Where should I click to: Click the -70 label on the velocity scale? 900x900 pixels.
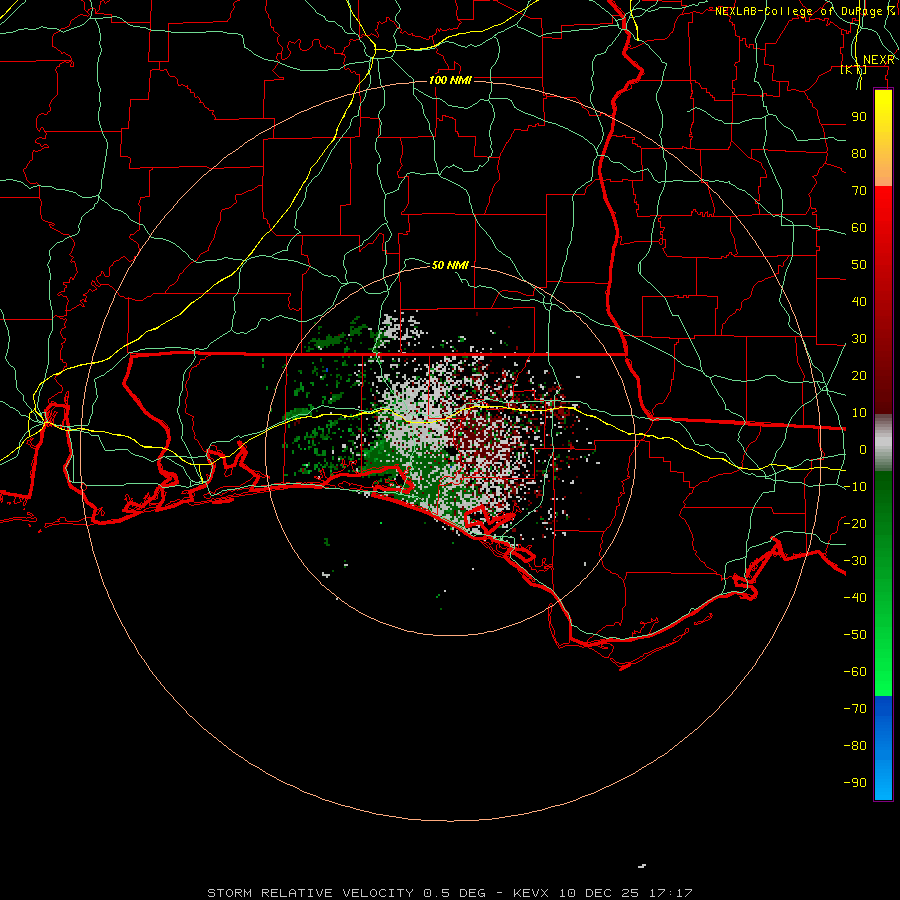coord(855,708)
